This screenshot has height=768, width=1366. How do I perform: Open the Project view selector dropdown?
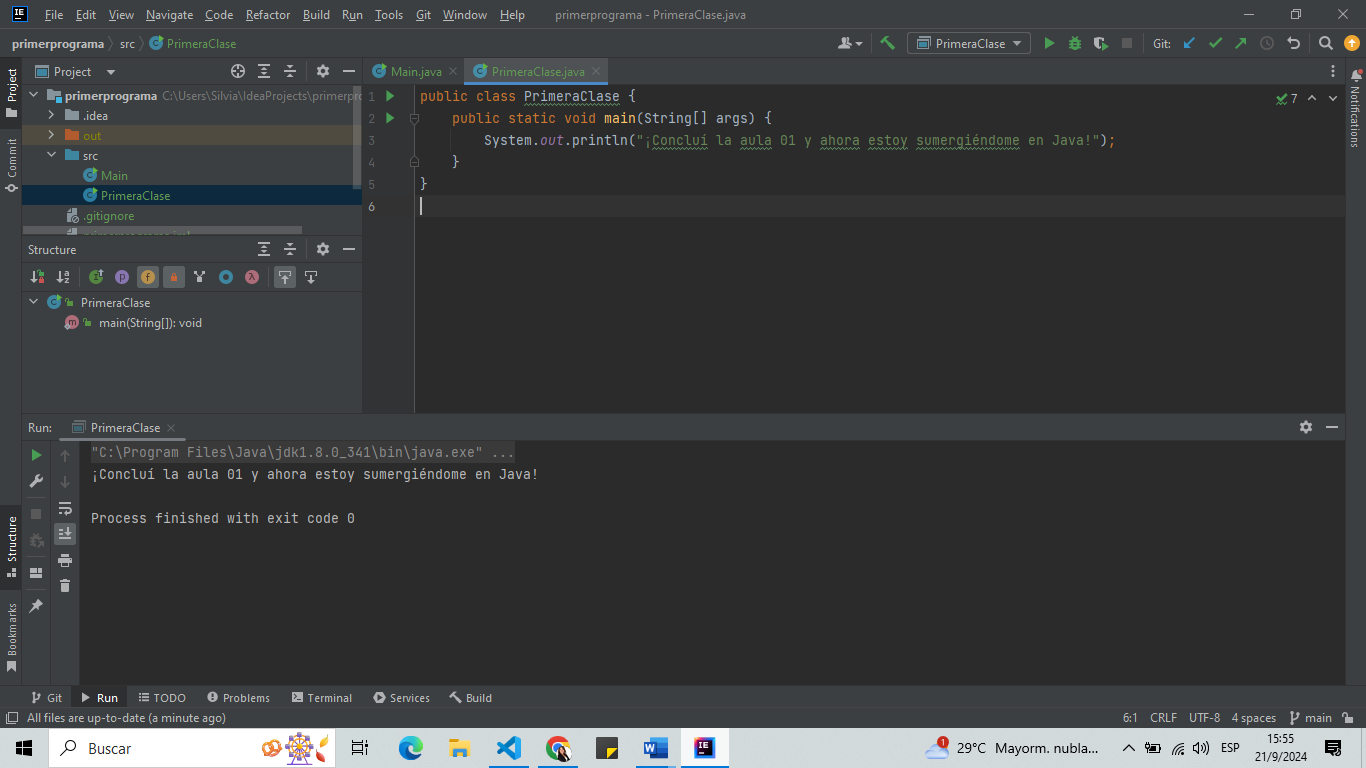click(x=77, y=71)
